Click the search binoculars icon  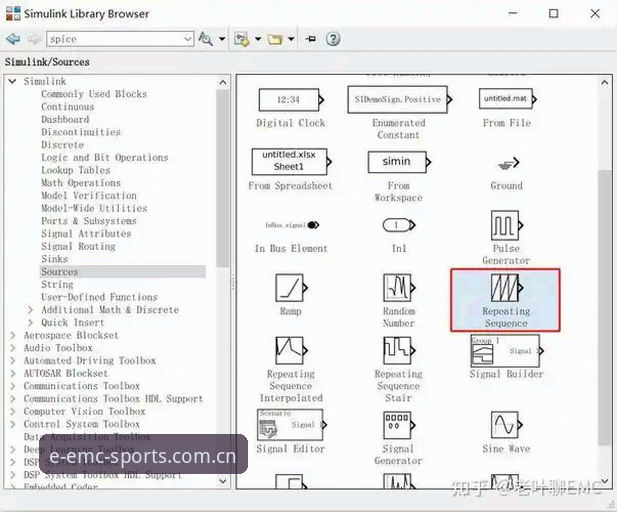(x=205, y=39)
